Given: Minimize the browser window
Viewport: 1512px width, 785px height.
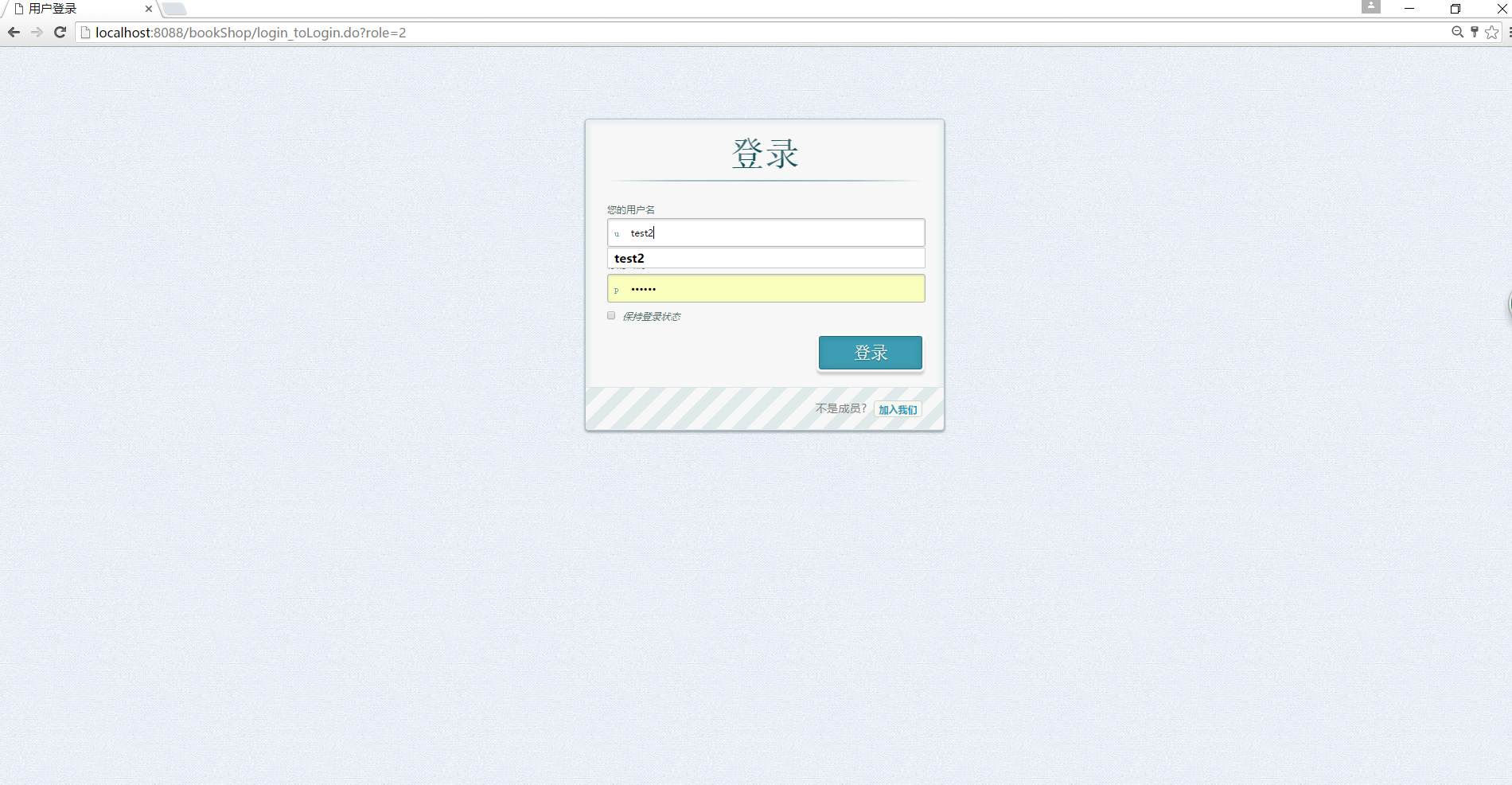Looking at the screenshot, I should tap(1409, 8).
